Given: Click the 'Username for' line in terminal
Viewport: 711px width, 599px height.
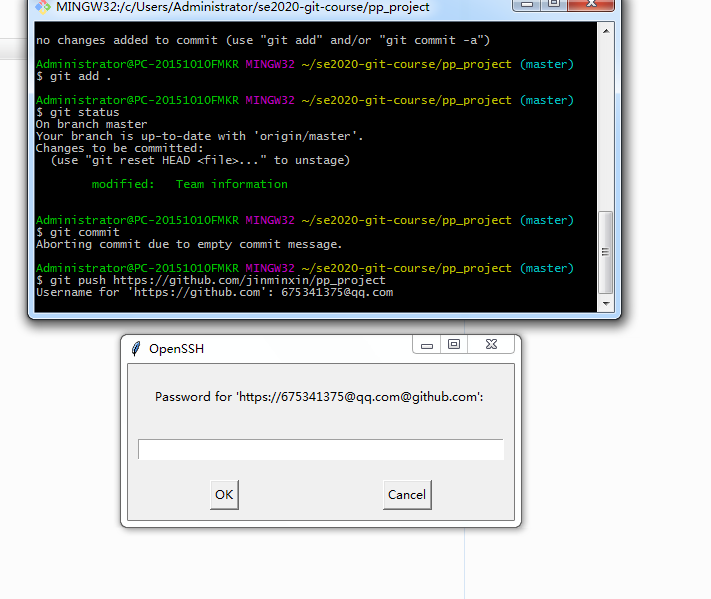Looking at the screenshot, I should (x=214, y=292).
